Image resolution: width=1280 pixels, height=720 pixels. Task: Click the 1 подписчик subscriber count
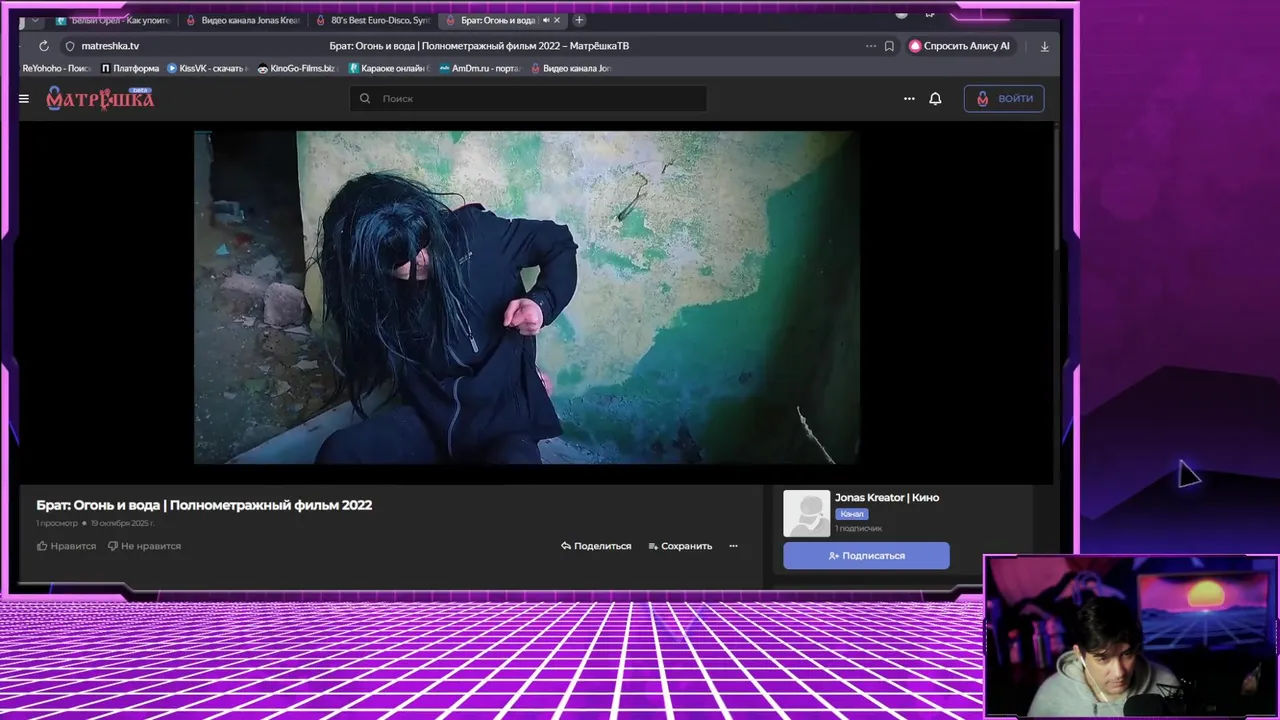click(858, 528)
